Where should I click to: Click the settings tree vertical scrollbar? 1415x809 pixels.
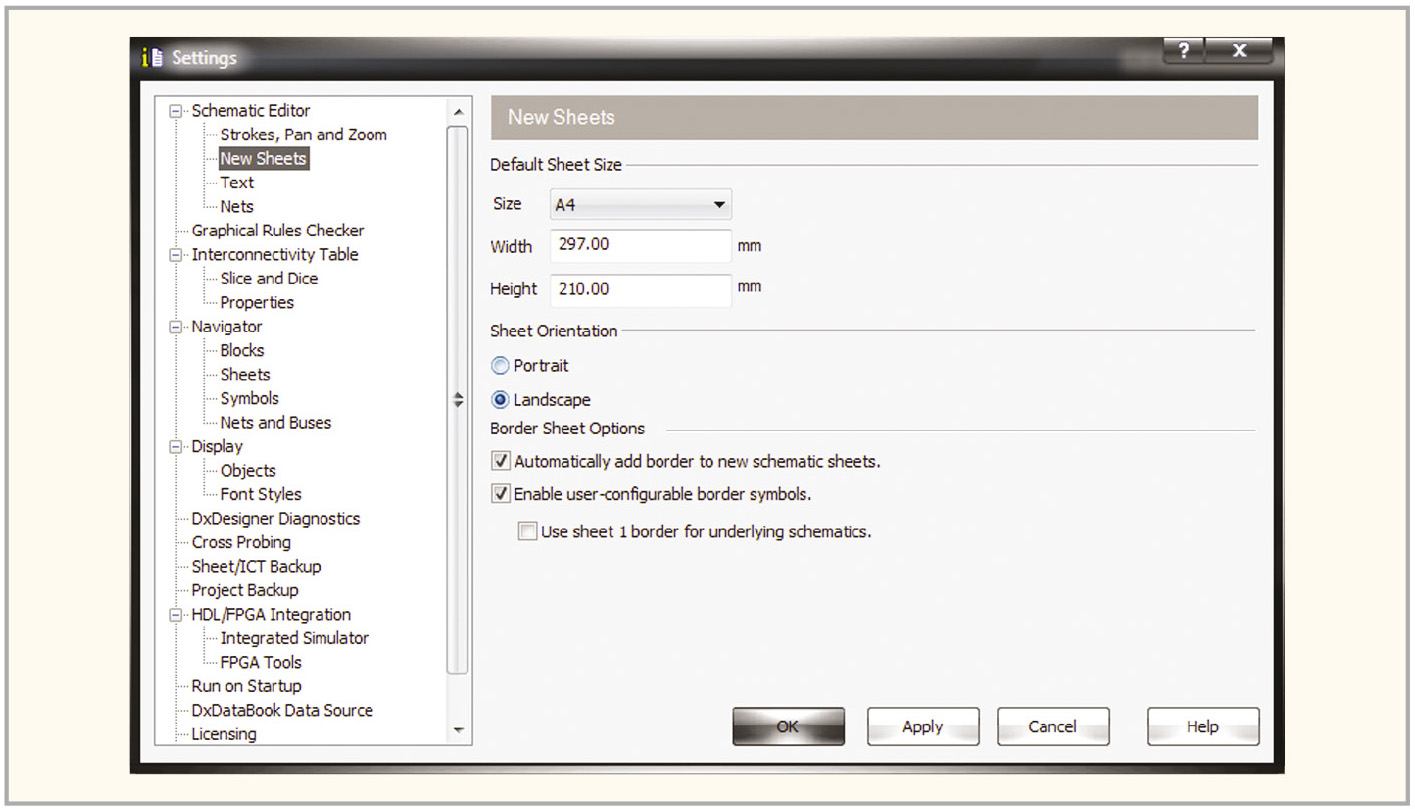(x=458, y=400)
